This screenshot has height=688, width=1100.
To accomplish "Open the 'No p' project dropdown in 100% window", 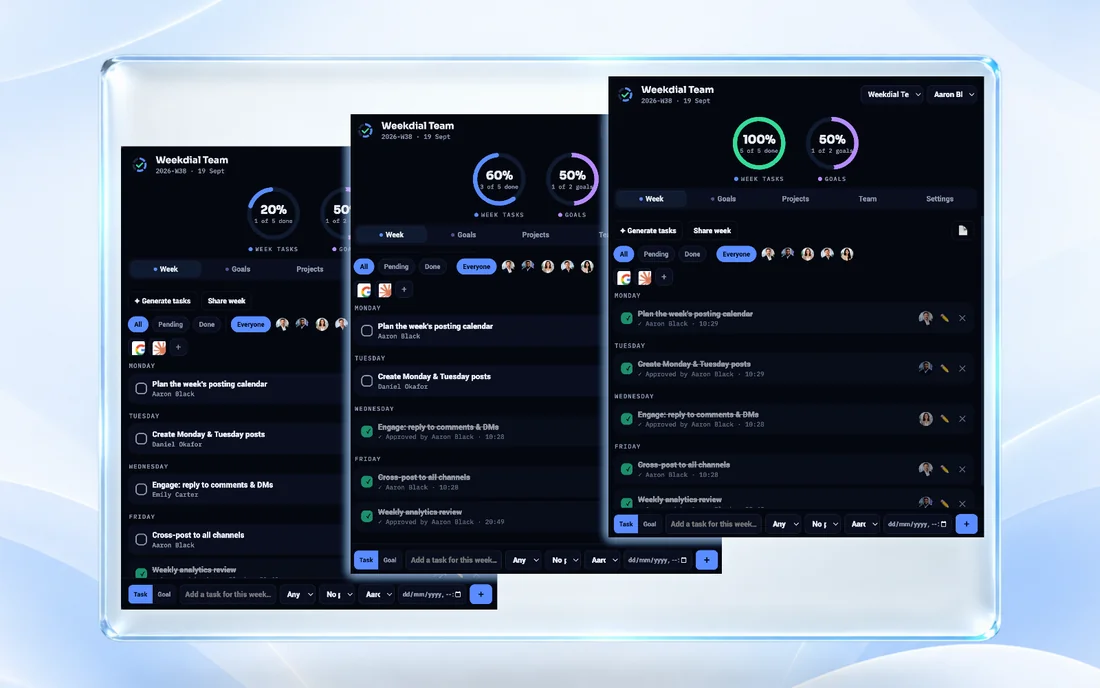I will coord(824,524).
